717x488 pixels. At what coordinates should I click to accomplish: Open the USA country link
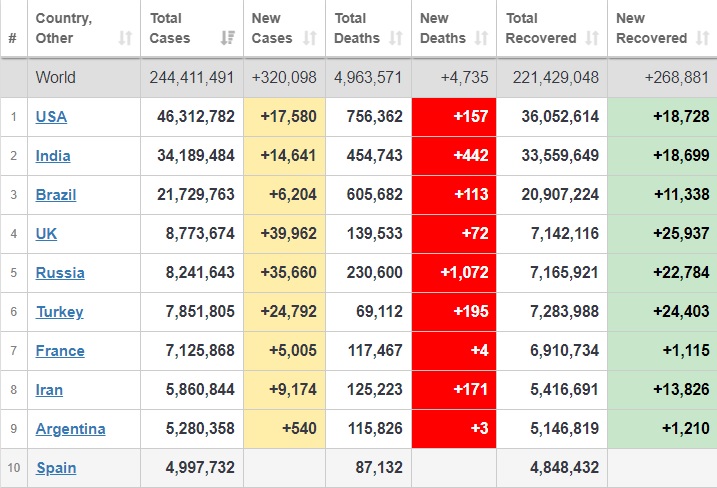pyautogui.click(x=51, y=117)
